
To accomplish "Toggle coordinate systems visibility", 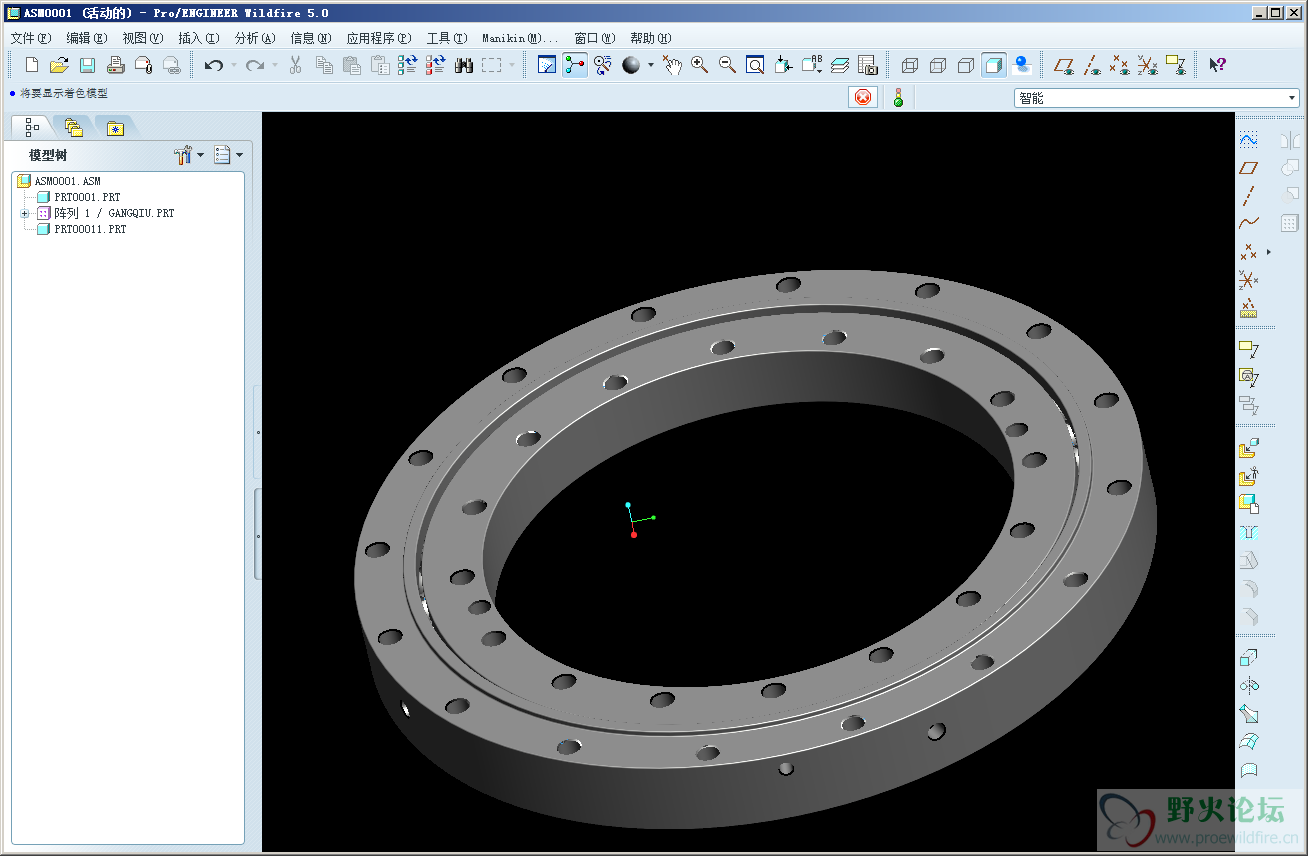I will (1148, 65).
